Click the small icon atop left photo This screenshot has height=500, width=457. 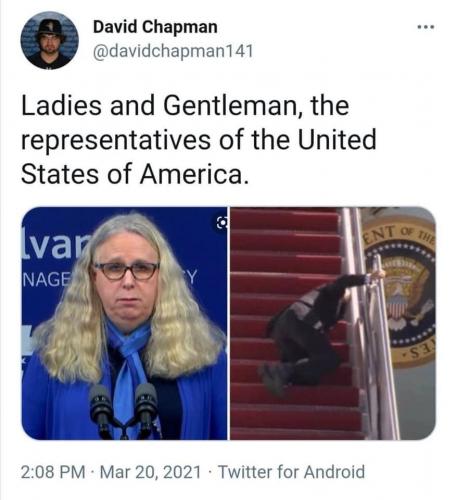[221, 223]
